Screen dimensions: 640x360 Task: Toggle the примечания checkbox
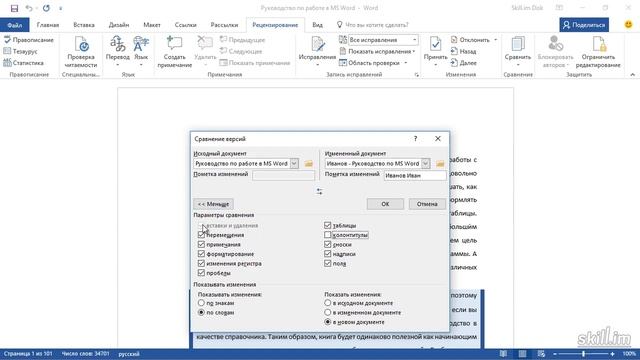click(201, 244)
